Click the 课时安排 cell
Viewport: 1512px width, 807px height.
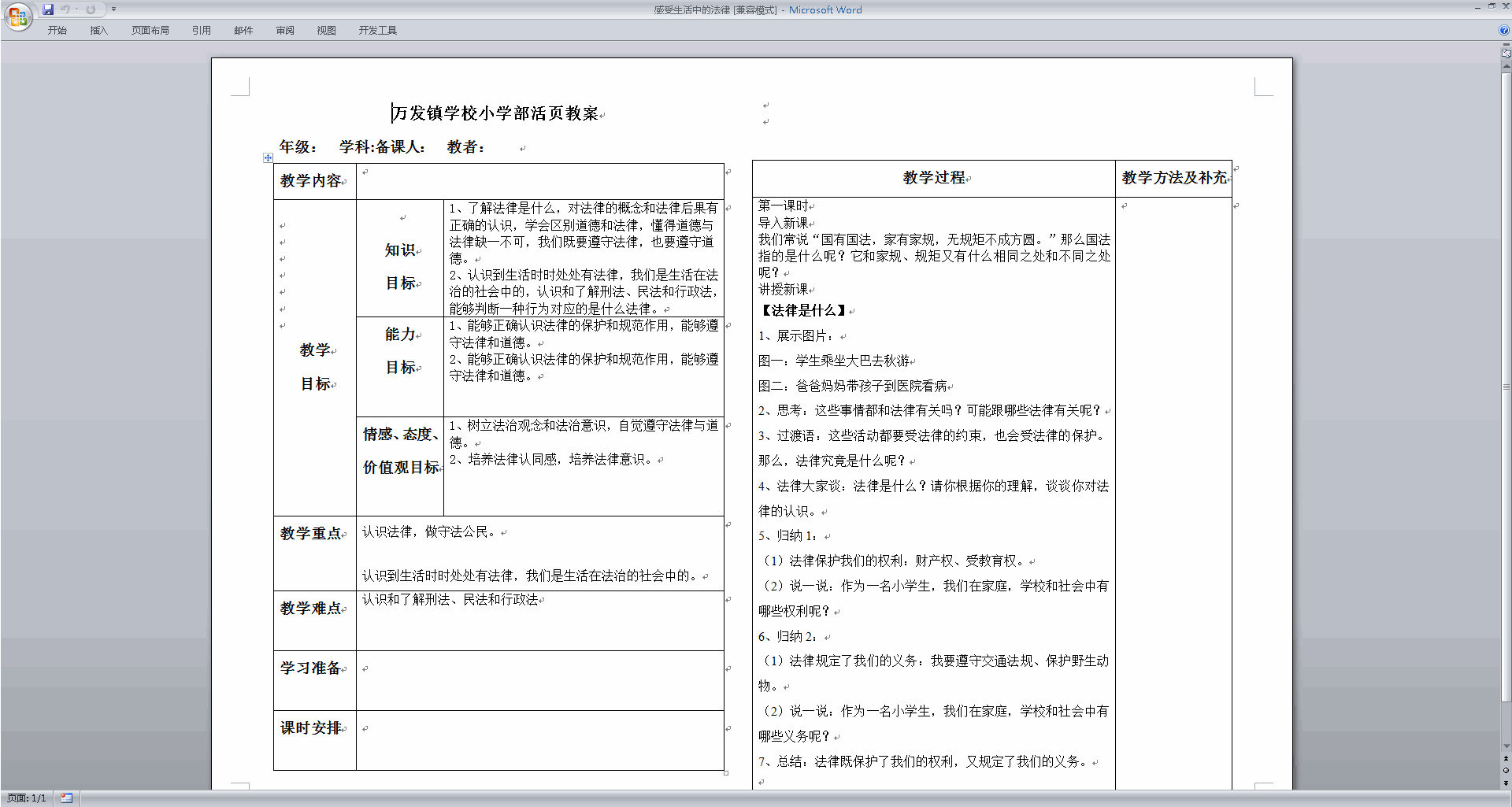(x=314, y=740)
